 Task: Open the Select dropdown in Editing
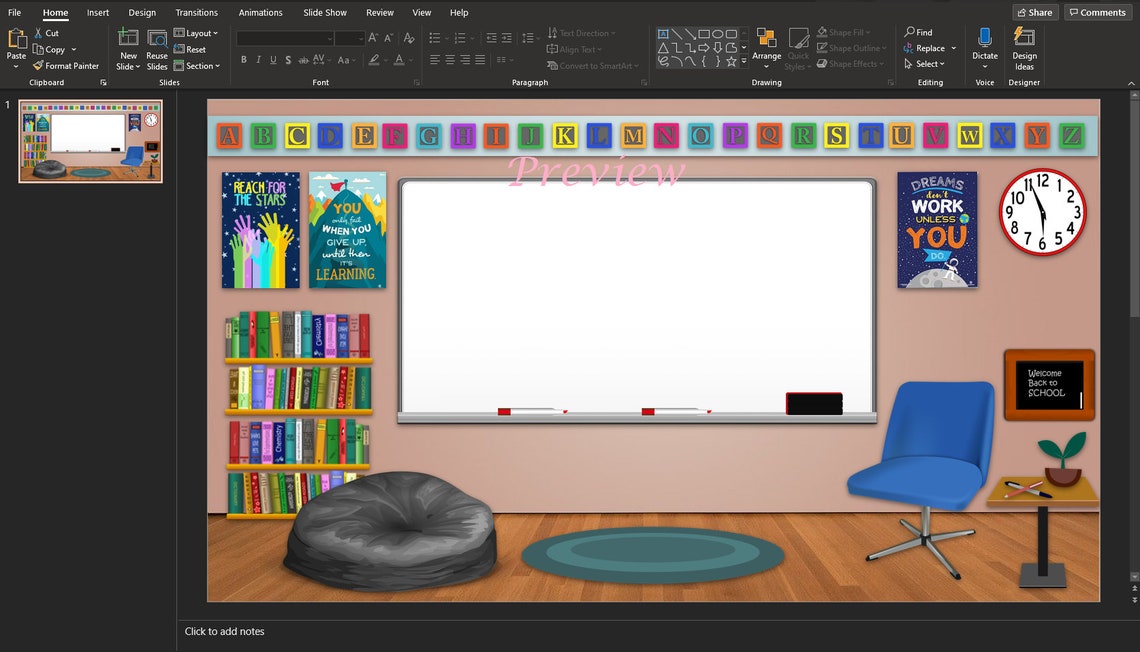pyautogui.click(x=924, y=64)
